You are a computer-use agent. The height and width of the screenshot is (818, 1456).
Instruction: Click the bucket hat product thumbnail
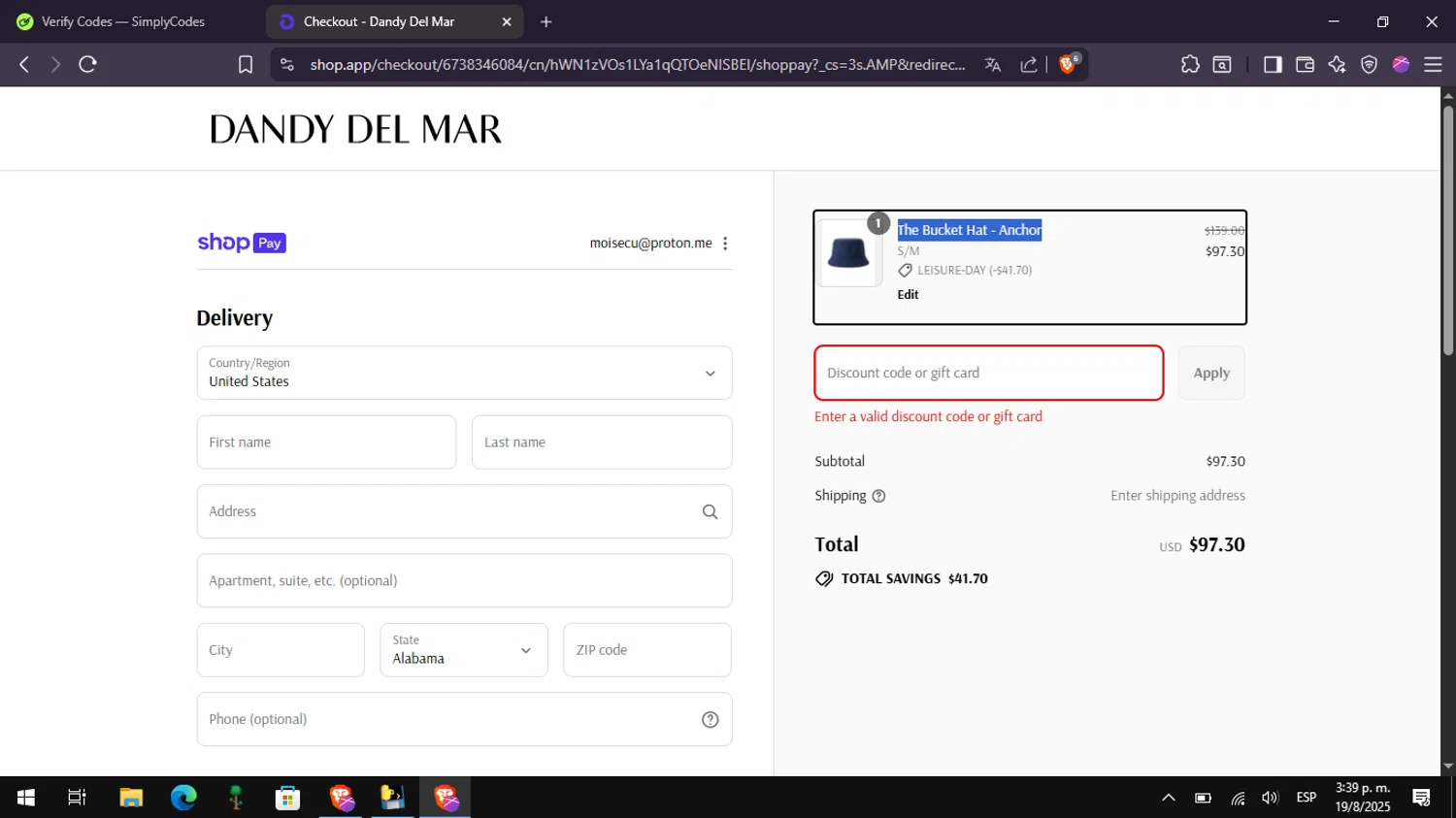[x=849, y=253]
